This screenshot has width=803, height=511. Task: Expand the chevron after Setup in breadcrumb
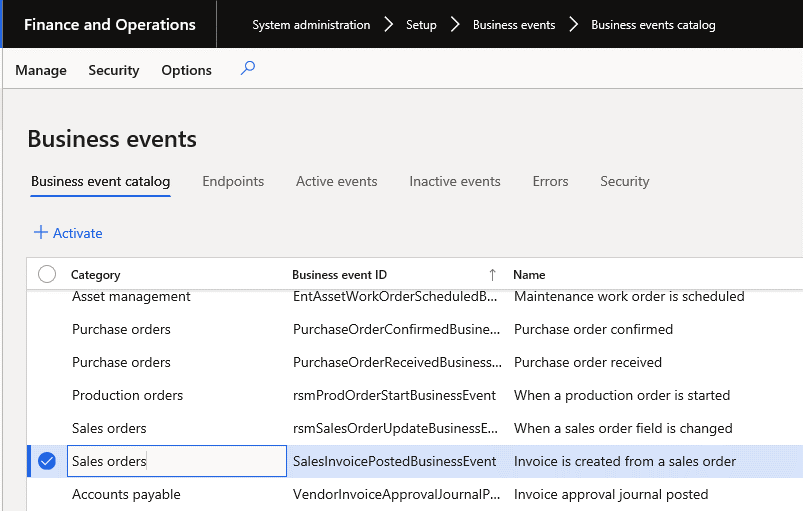pyautogui.click(x=455, y=25)
